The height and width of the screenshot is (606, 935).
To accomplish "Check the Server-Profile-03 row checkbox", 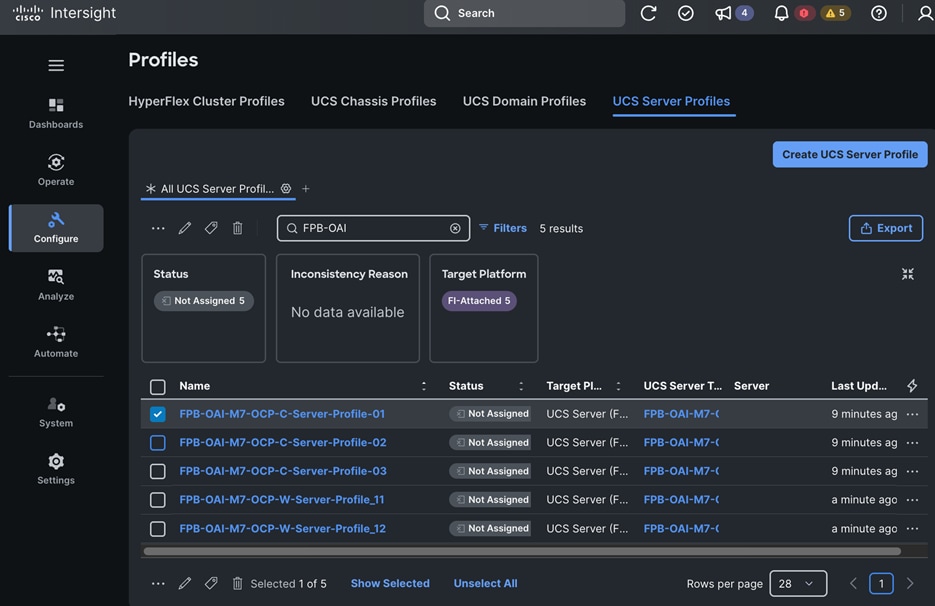I will (157, 471).
